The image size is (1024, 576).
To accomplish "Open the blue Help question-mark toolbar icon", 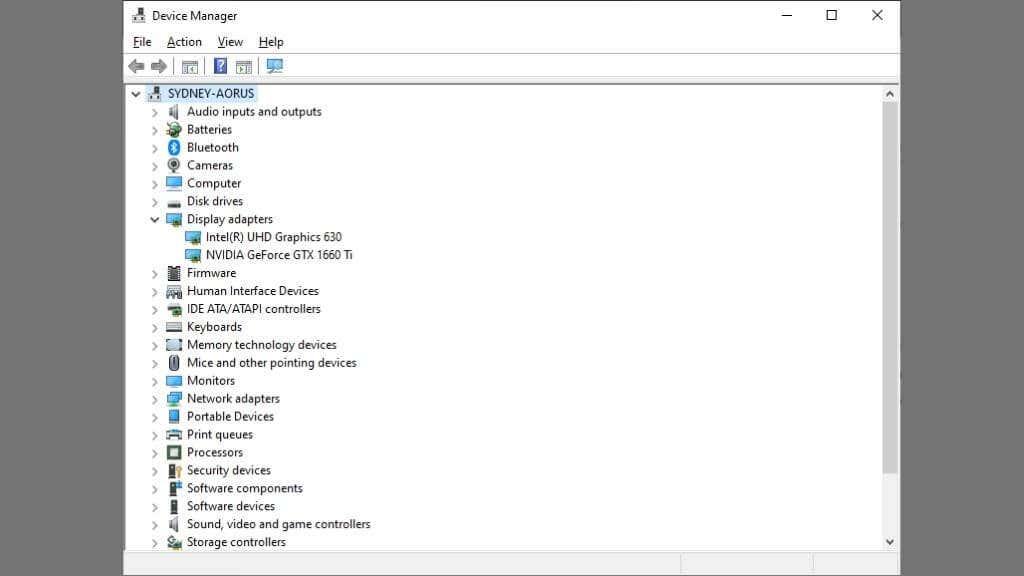I will point(220,66).
